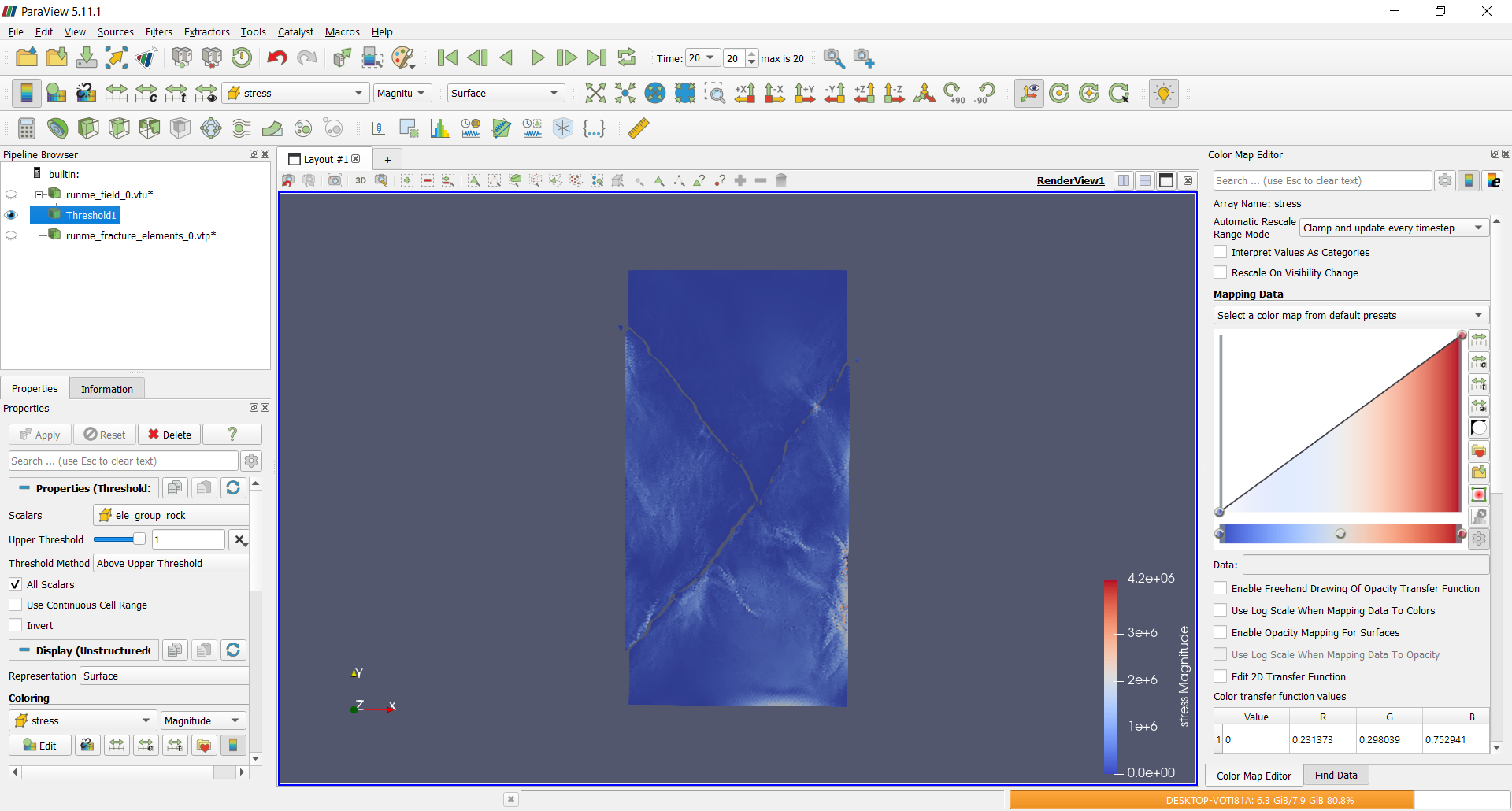Click the Calculator filter icon
The height and width of the screenshot is (811, 1512).
[26, 128]
